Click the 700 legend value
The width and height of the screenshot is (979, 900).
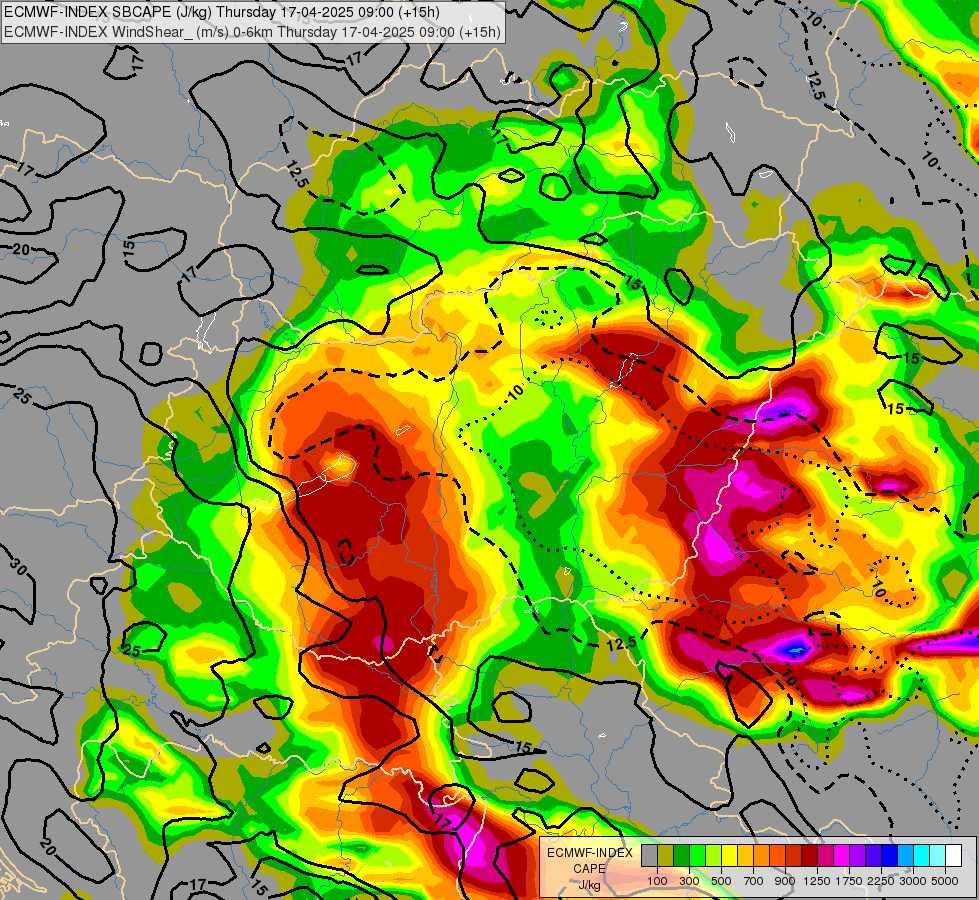754,881
